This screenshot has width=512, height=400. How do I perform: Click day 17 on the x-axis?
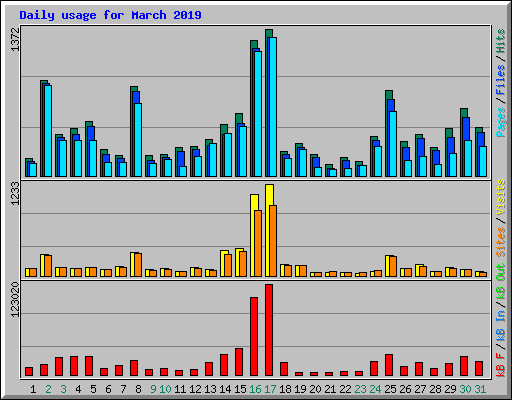click(270, 389)
